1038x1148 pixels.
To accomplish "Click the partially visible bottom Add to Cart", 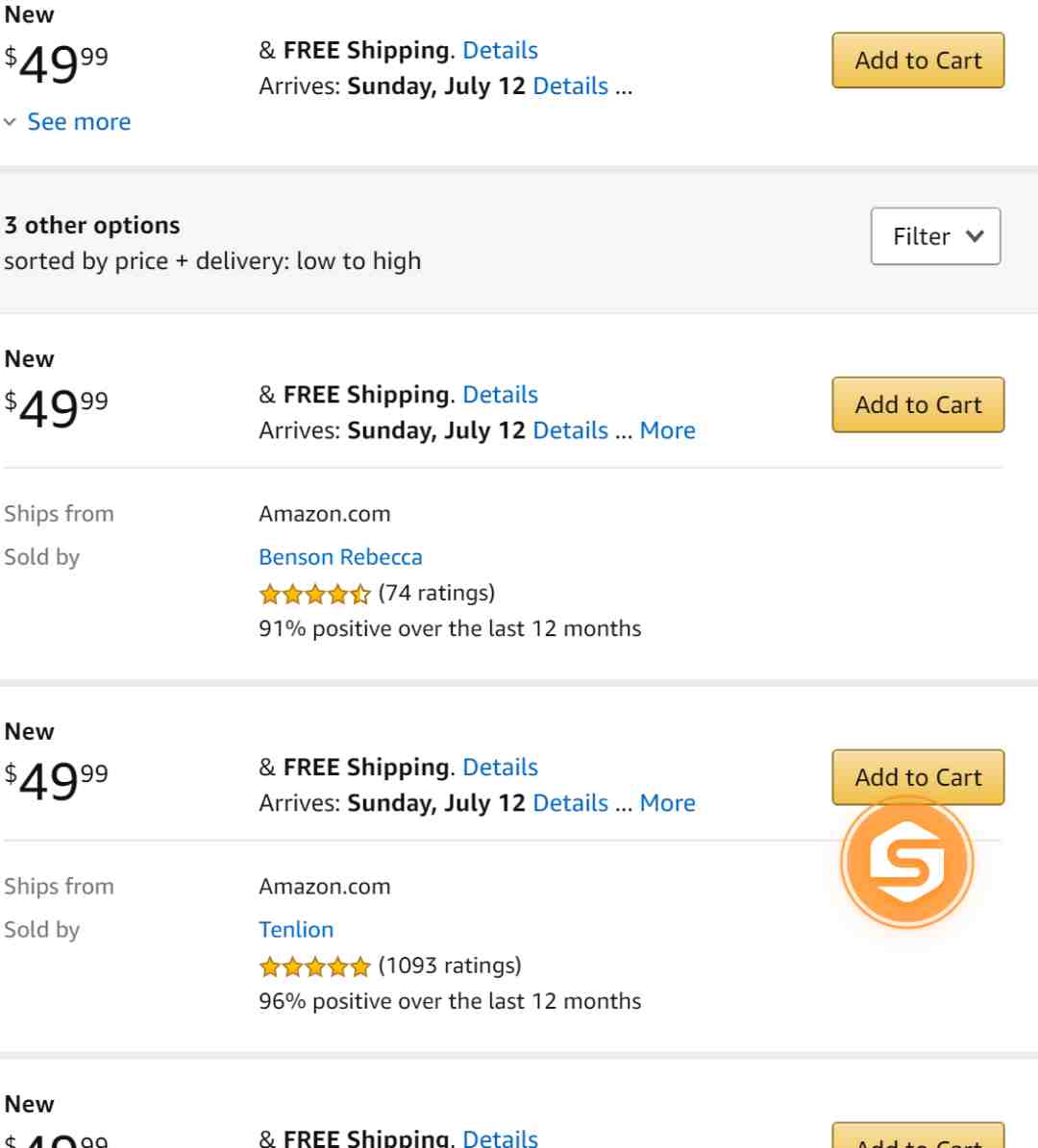I will click(x=918, y=1136).
